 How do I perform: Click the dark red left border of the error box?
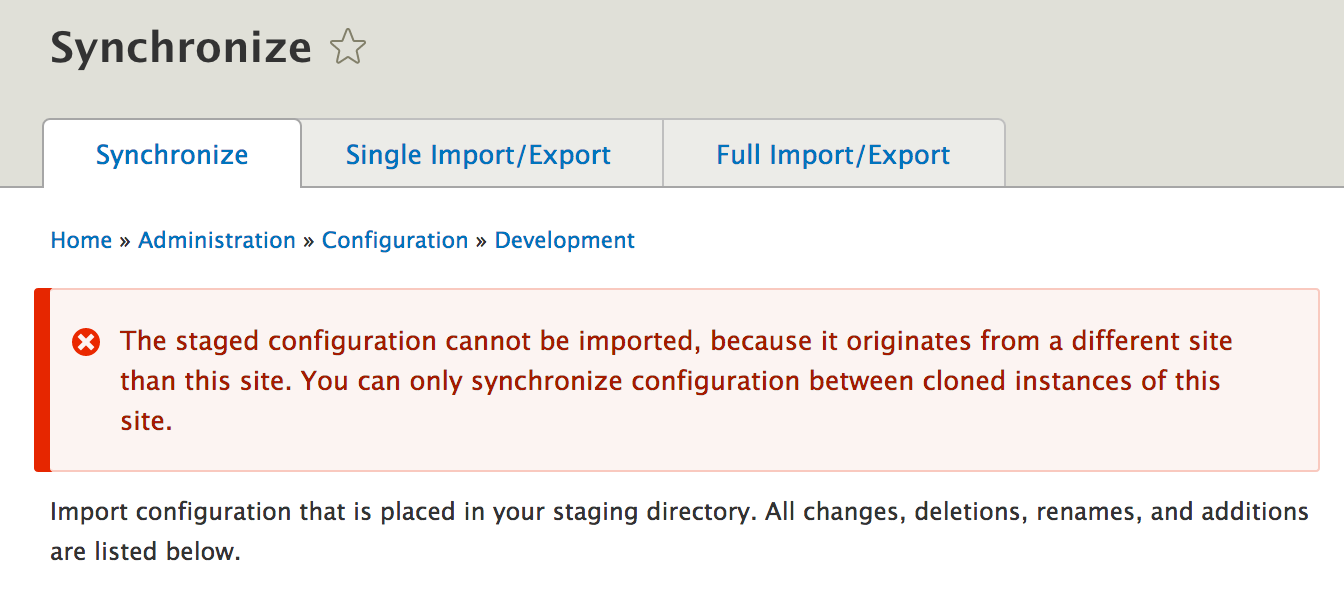coord(42,380)
